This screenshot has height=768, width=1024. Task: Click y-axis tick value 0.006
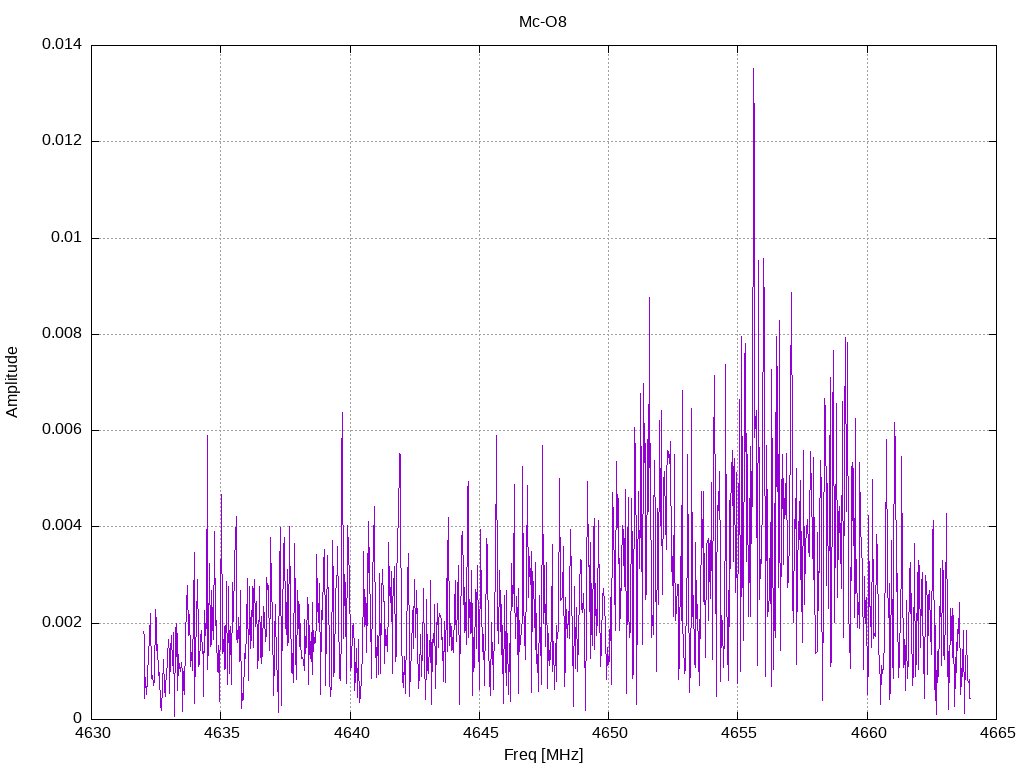[x=62, y=430]
